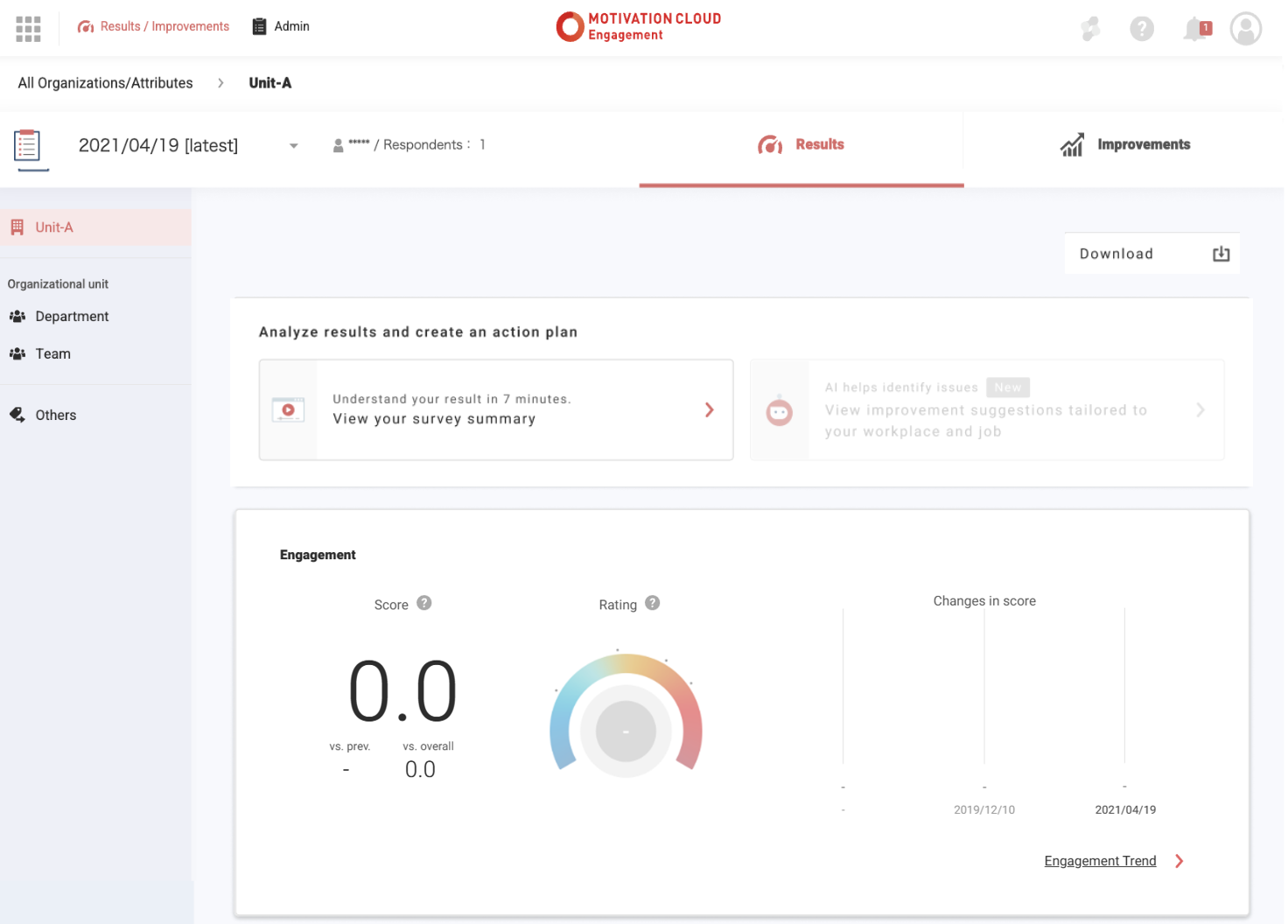Click the Rating help icon
The image size is (1288, 924).
pyautogui.click(x=653, y=603)
